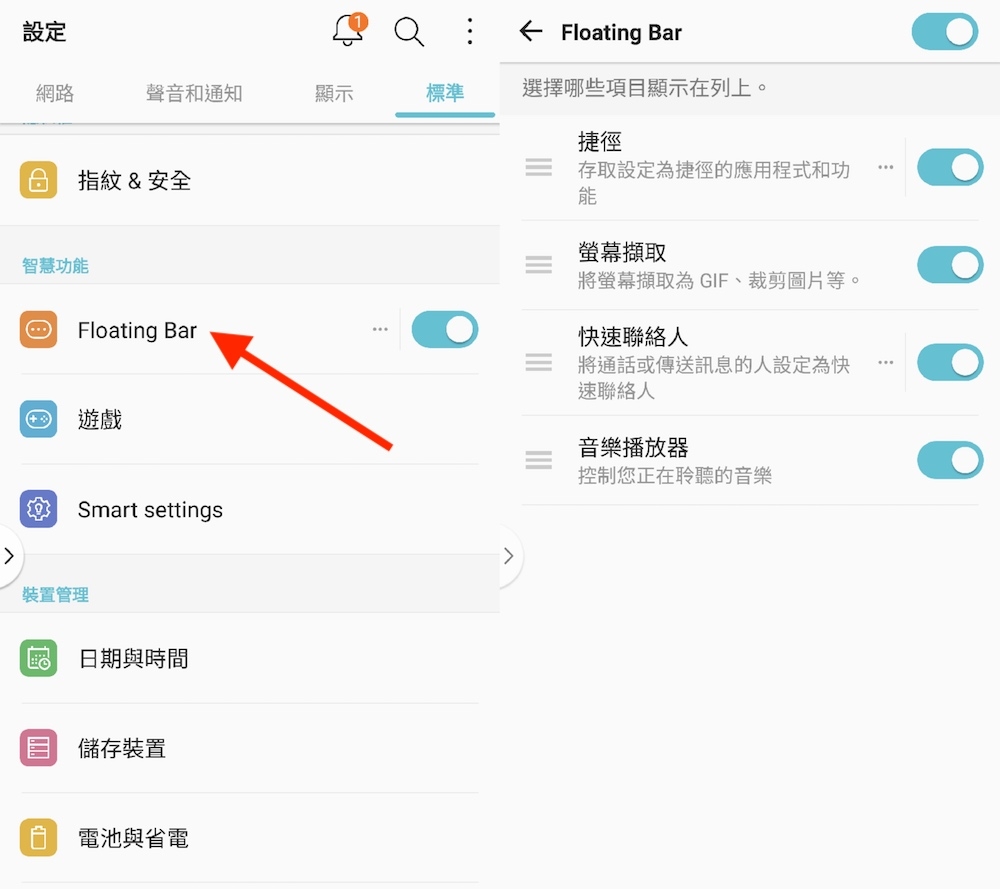The image size is (1000, 889).
Task: Toggle Floating Bar switch in settings list
Action: 445,329
